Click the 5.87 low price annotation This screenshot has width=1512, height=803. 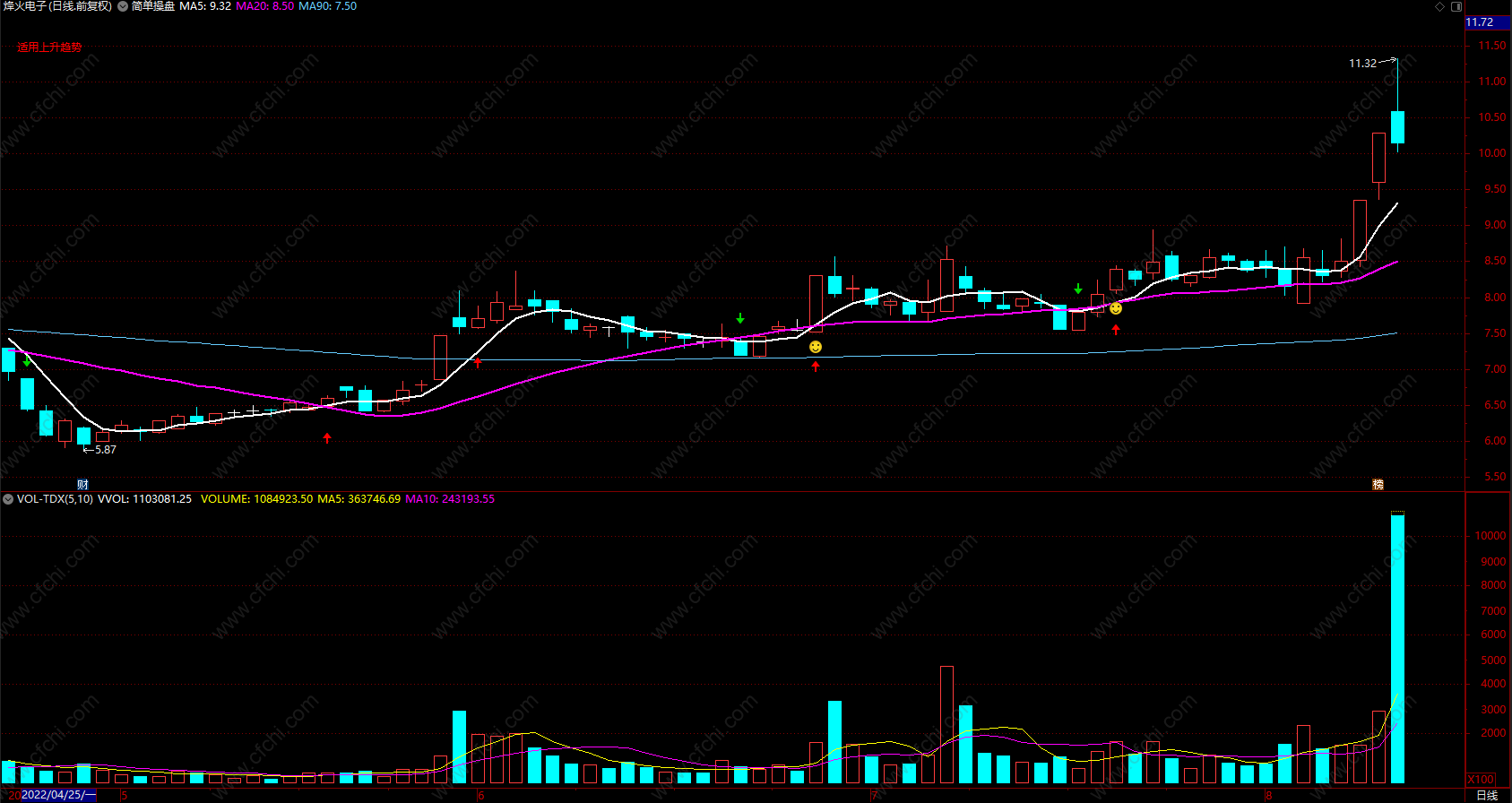pos(106,450)
